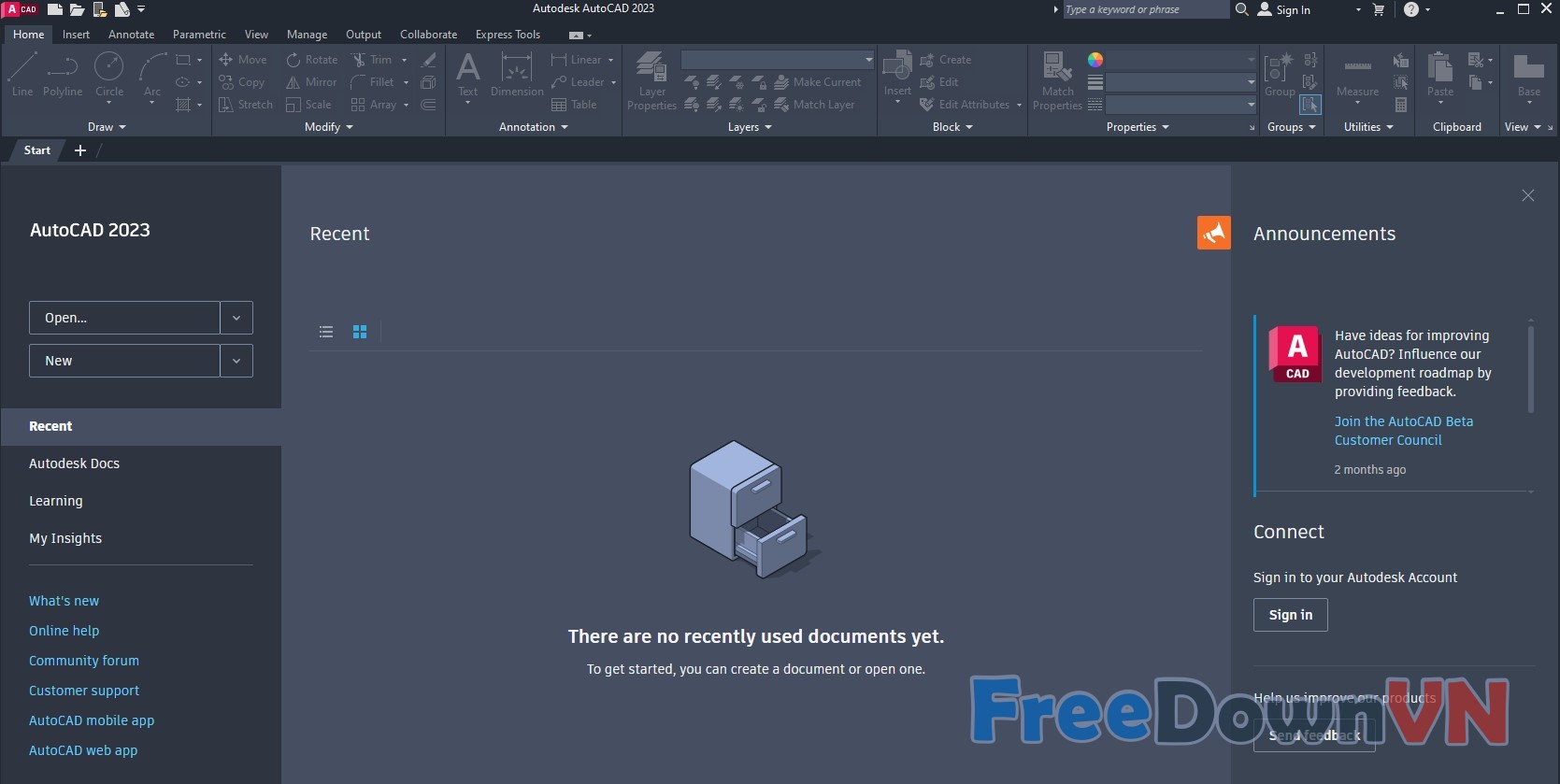Image resolution: width=1560 pixels, height=784 pixels.
Task: Switch recent files to list view
Action: pyautogui.click(x=326, y=332)
